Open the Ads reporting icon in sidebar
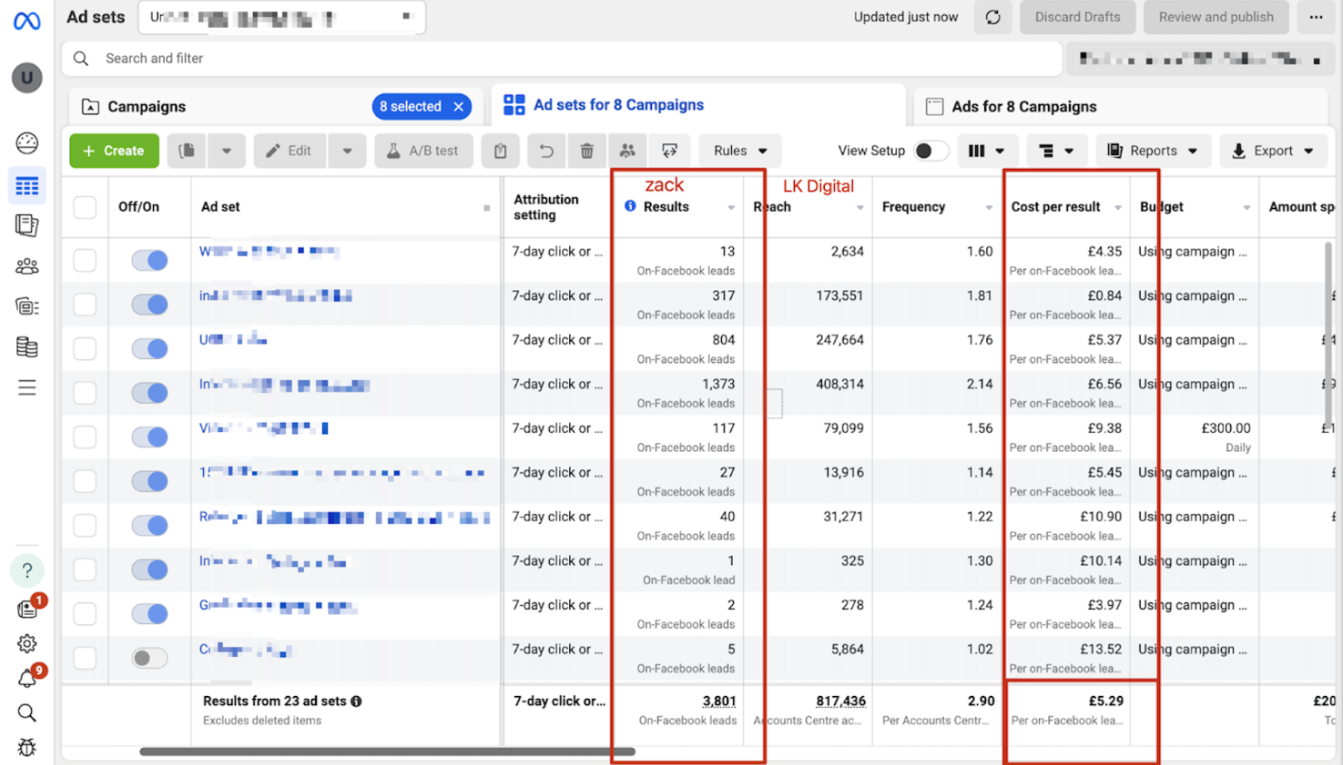The width and height of the screenshot is (1343, 765). point(27,225)
